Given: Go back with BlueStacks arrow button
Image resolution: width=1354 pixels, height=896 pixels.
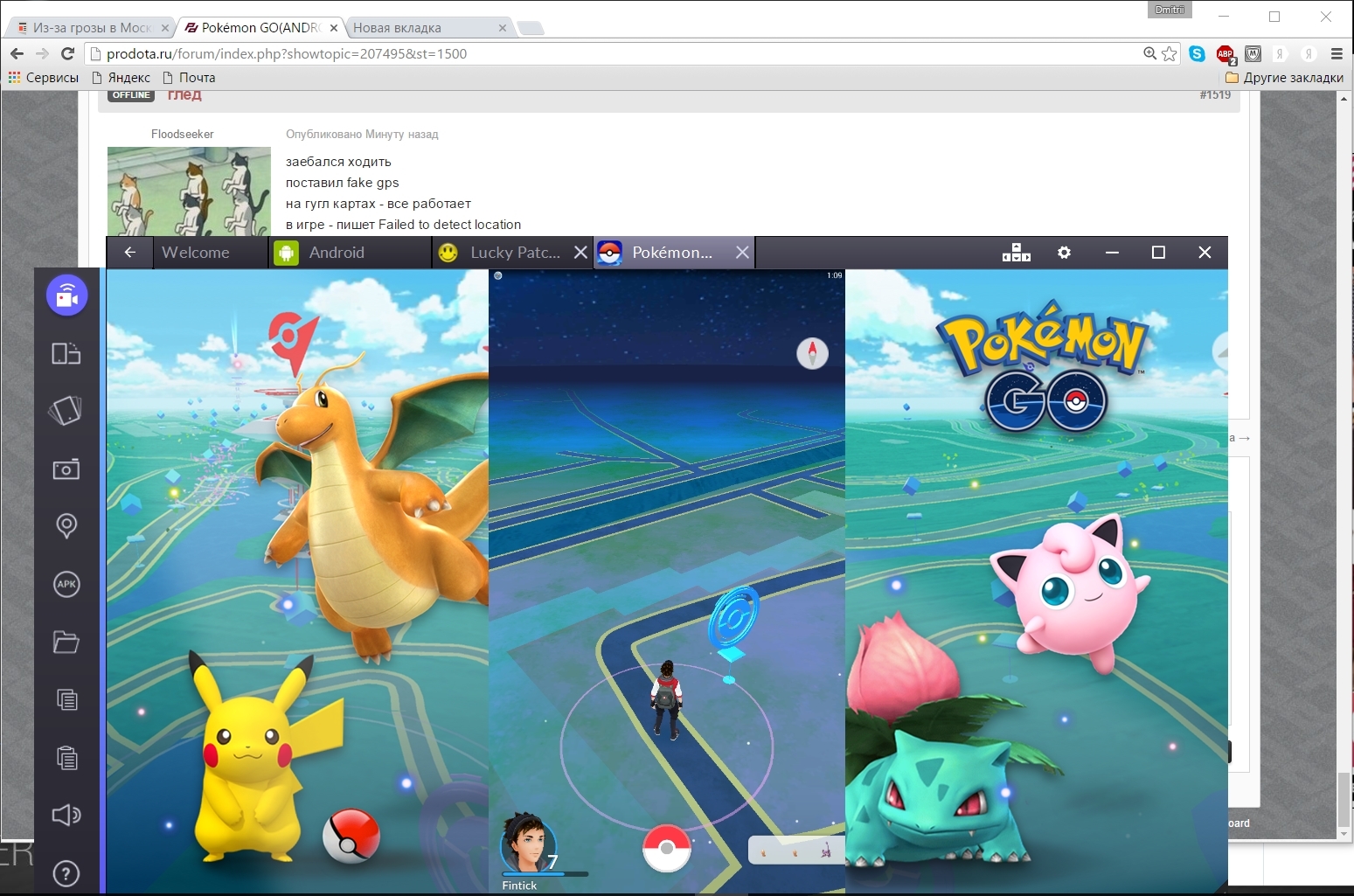Looking at the screenshot, I should pos(129,253).
